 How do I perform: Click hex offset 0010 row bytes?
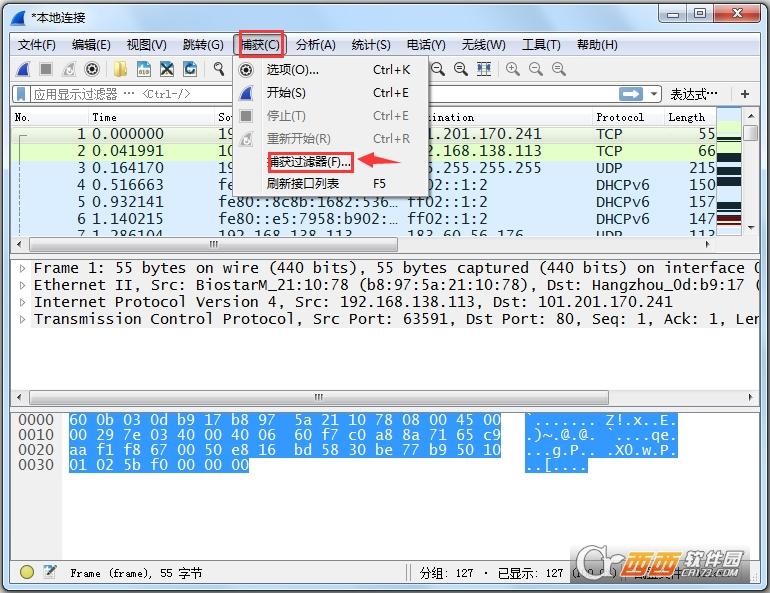(x=285, y=435)
